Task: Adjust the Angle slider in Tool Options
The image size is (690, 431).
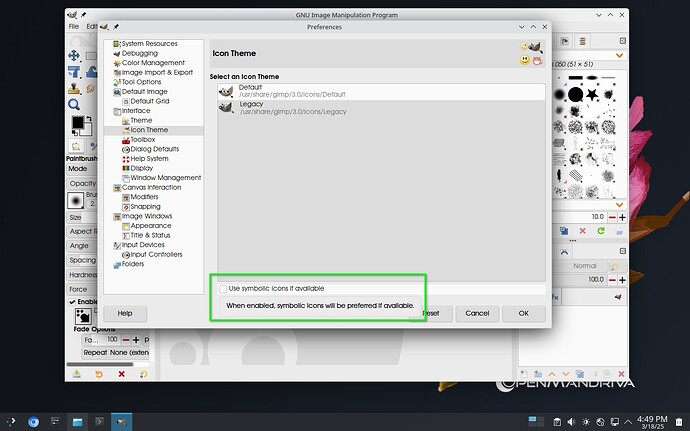Action: coord(82,246)
